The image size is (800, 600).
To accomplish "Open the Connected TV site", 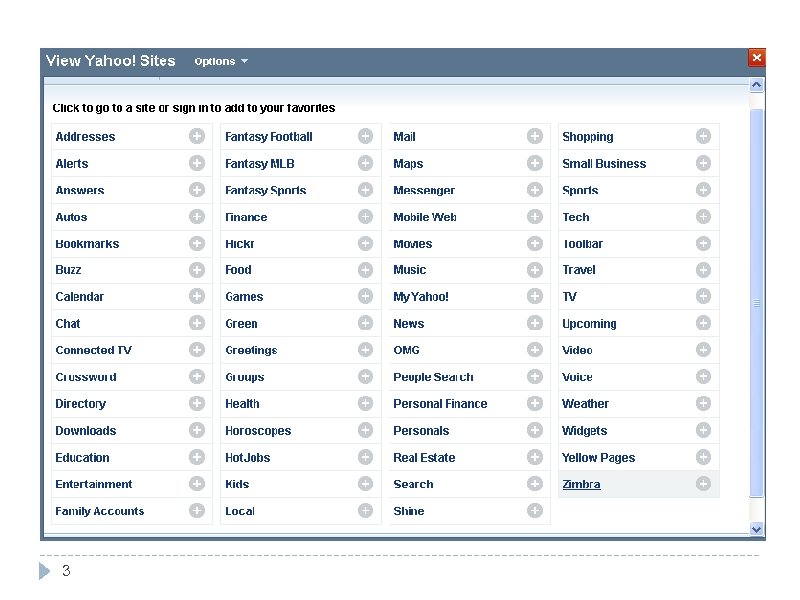I will (93, 350).
